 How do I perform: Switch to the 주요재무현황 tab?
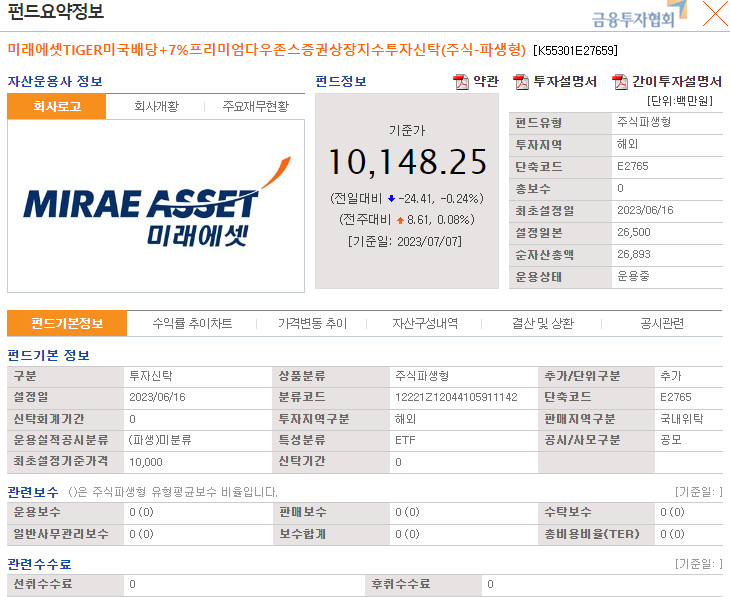point(256,107)
